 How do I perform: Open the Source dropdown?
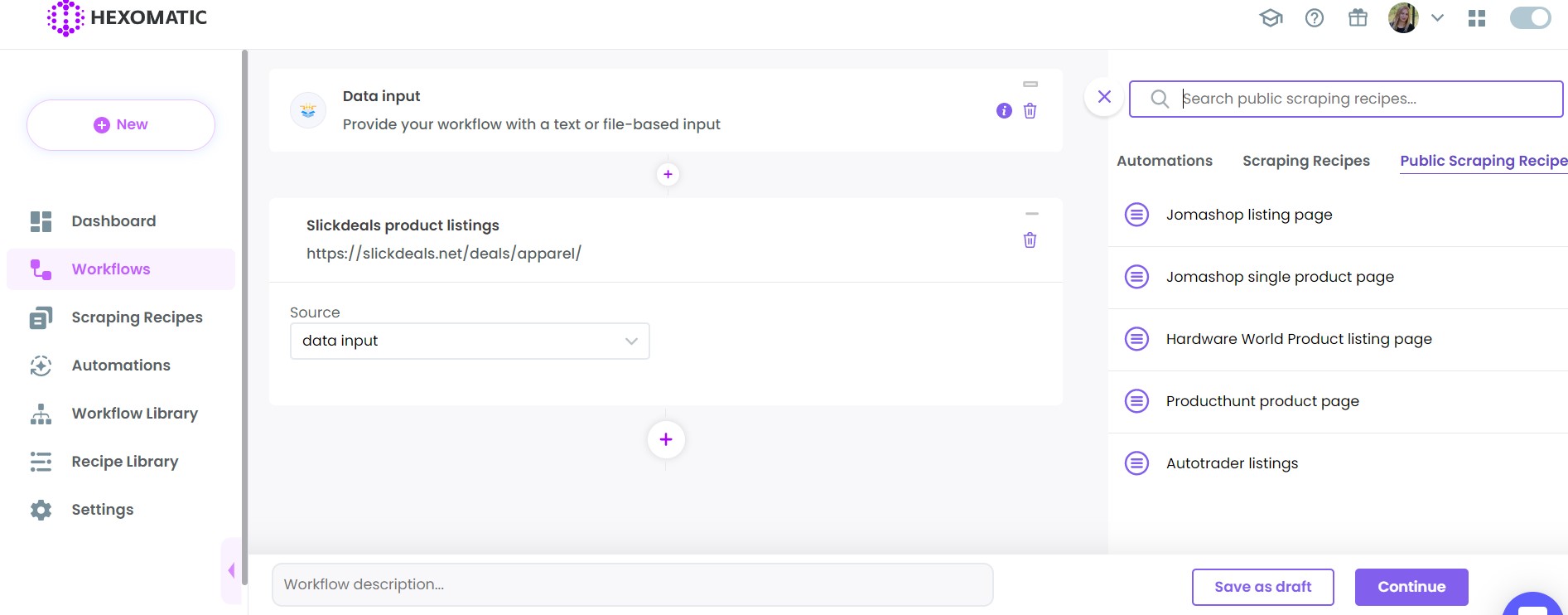[470, 341]
